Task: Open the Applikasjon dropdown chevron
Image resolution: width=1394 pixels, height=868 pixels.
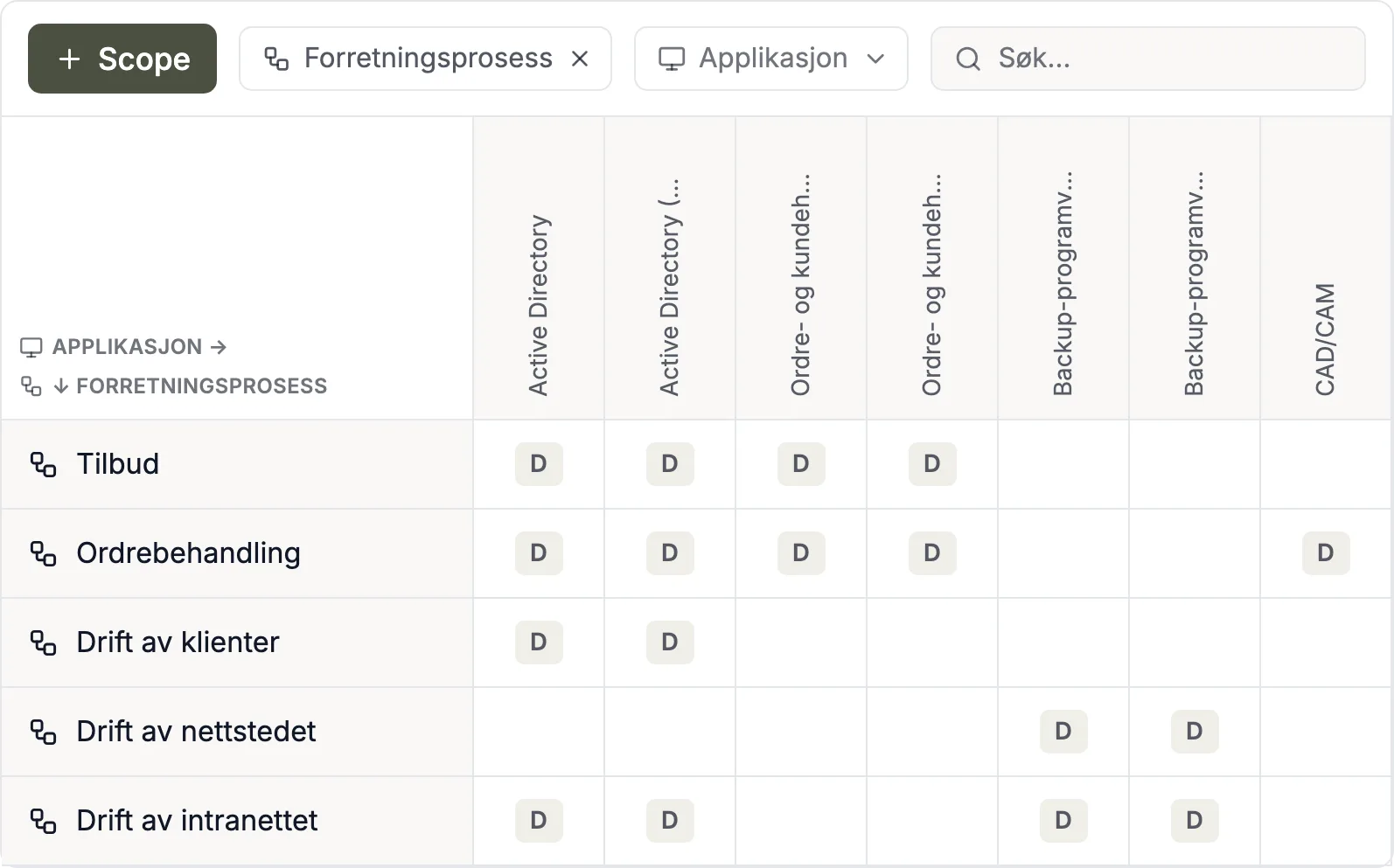Action: [x=875, y=59]
